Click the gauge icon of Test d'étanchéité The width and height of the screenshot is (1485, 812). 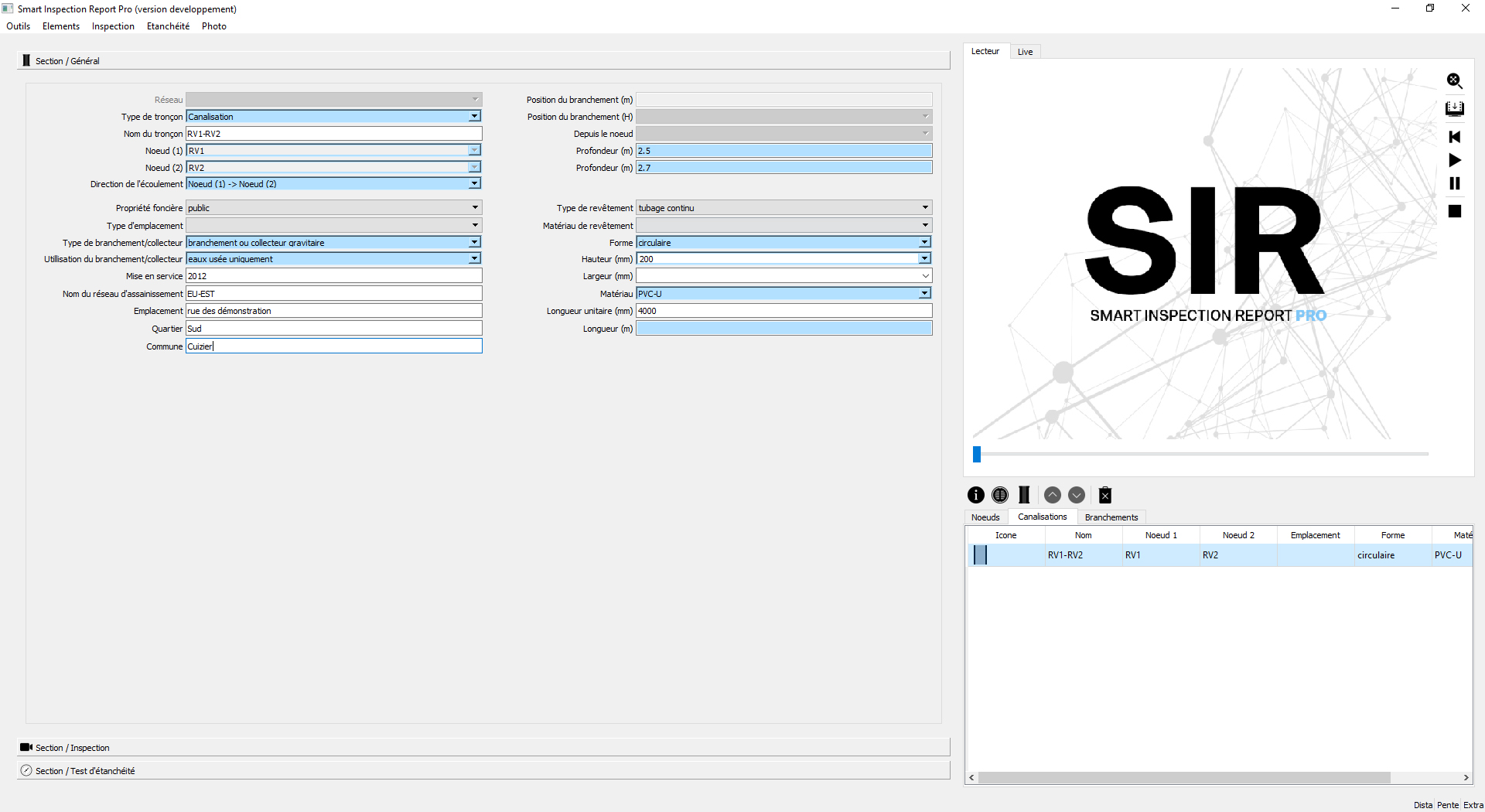tap(26, 770)
